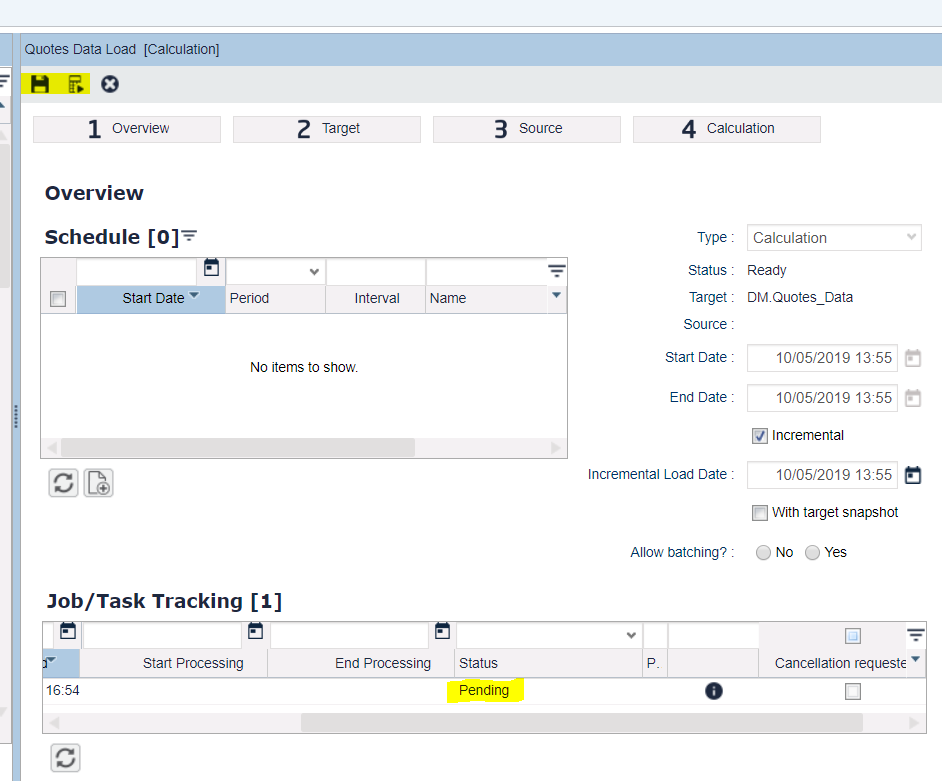Image resolution: width=942 pixels, height=781 pixels.
Task: Click the Save and Run icon
Action: tap(76, 84)
